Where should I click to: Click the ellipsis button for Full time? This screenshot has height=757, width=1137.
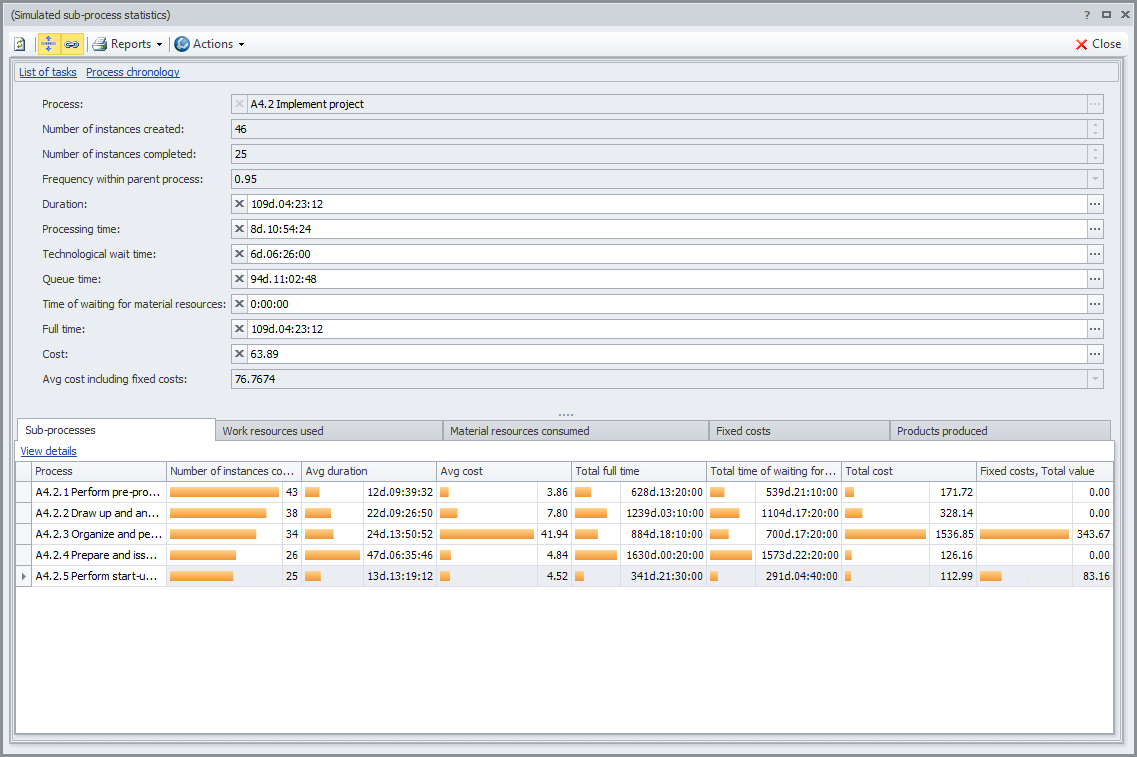point(1095,329)
